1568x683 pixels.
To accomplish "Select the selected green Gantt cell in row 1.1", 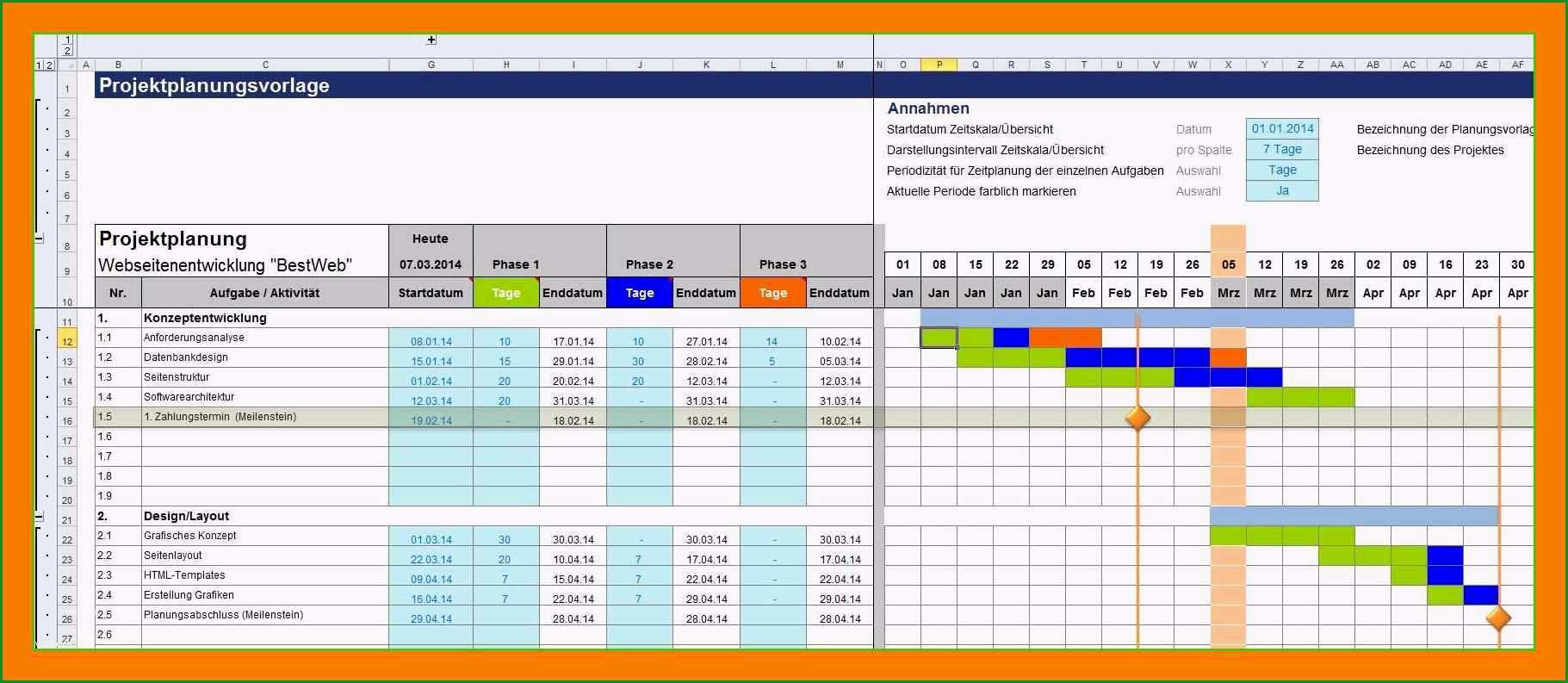I will (939, 338).
